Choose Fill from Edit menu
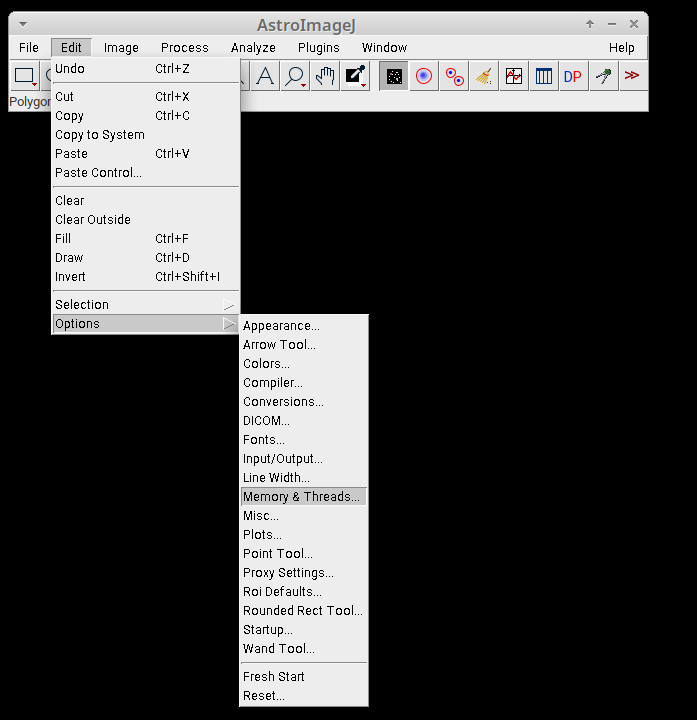Viewport: 697px width, 720px height. tap(146, 239)
